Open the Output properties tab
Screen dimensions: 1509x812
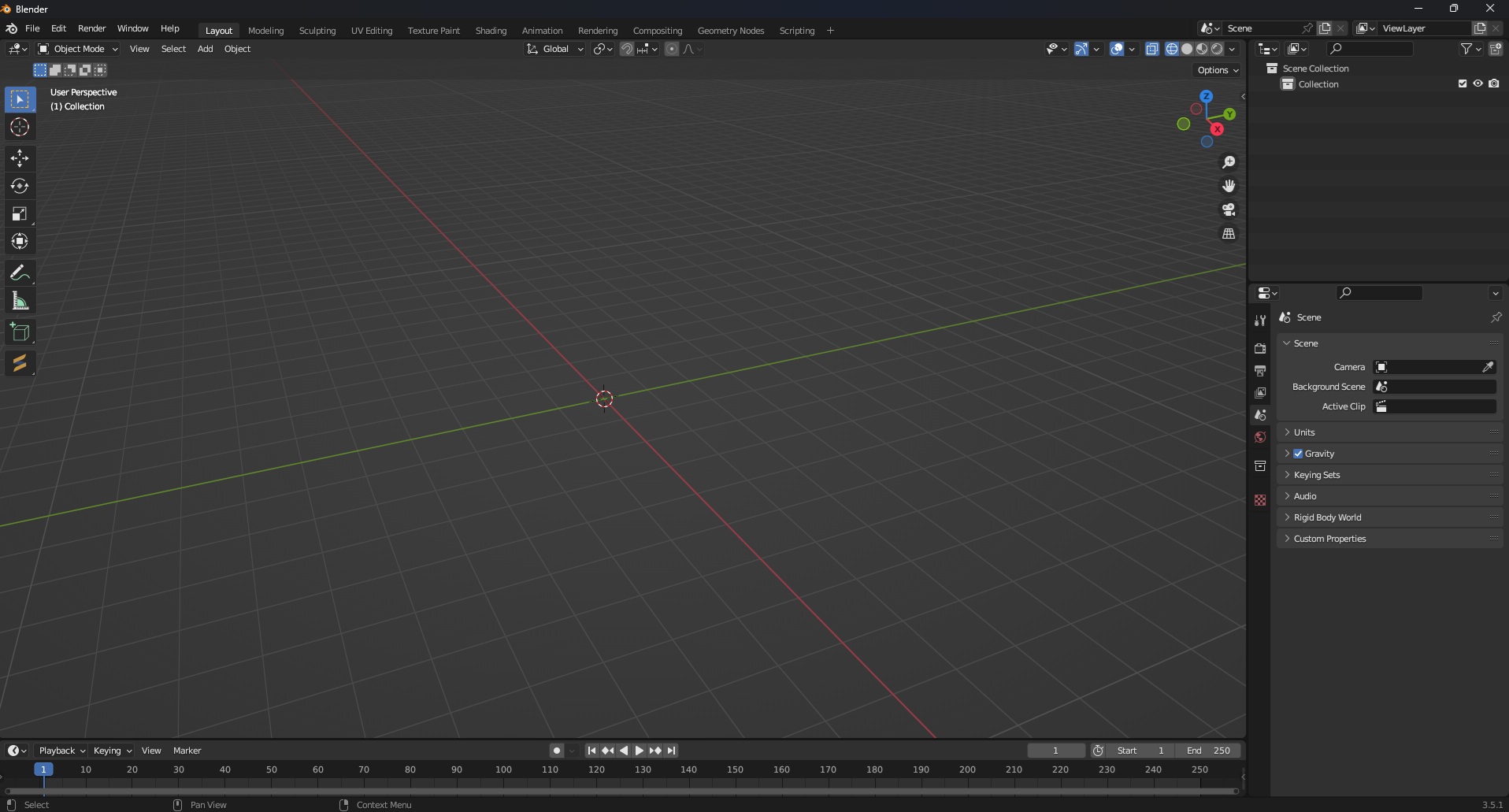[x=1260, y=370]
